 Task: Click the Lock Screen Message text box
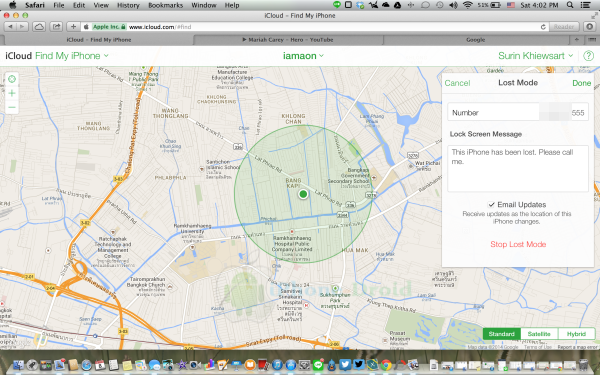click(x=518, y=168)
